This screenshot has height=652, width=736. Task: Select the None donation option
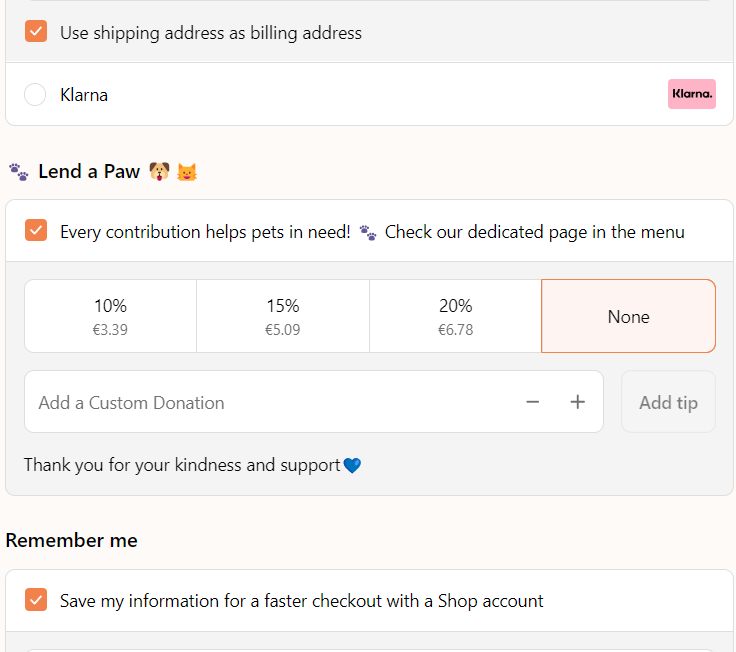click(628, 316)
